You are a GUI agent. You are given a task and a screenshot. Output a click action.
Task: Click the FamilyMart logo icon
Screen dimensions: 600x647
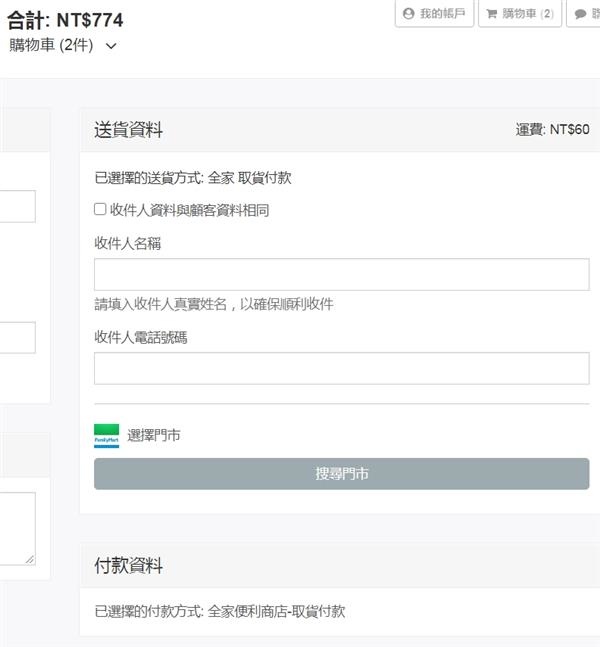click(x=106, y=436)
